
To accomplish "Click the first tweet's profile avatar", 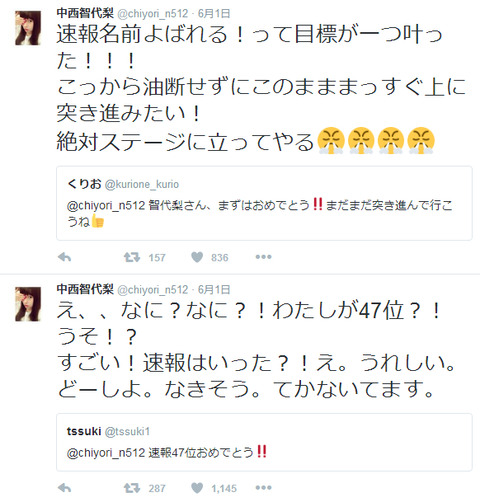I will [28, 28].
